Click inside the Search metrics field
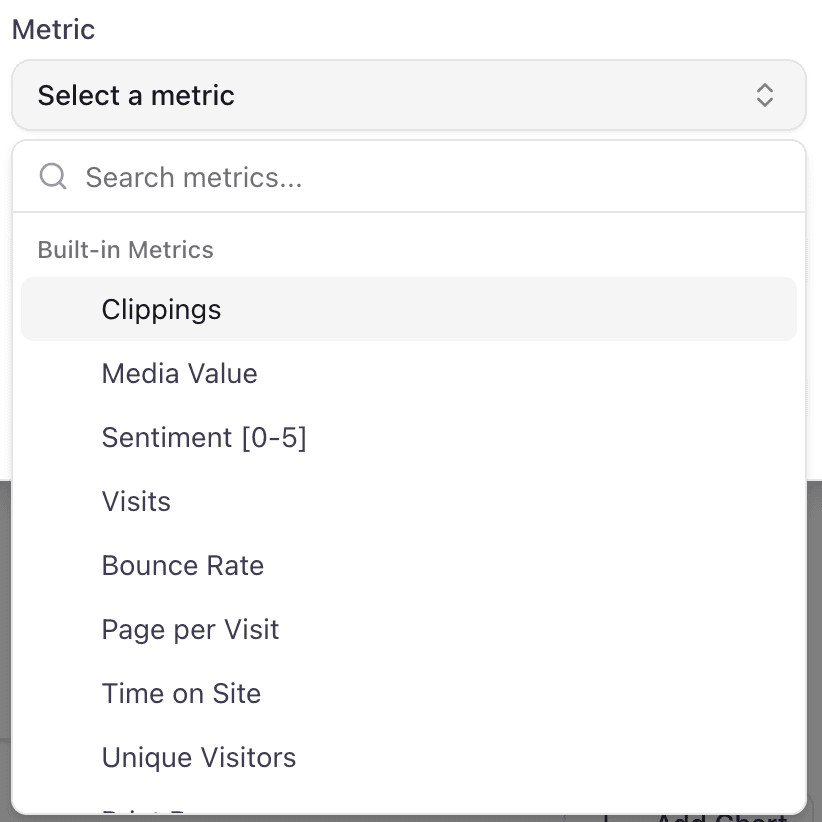The height and width of the screenshot is (822, 822). point(300,177)
